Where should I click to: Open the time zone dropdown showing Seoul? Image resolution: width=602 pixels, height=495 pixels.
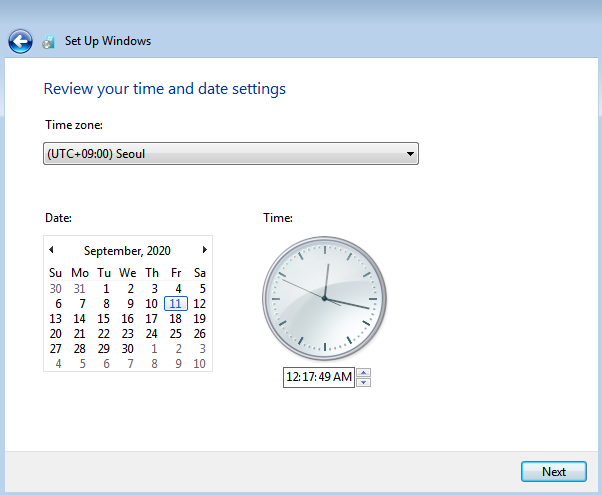click(231, 154)
